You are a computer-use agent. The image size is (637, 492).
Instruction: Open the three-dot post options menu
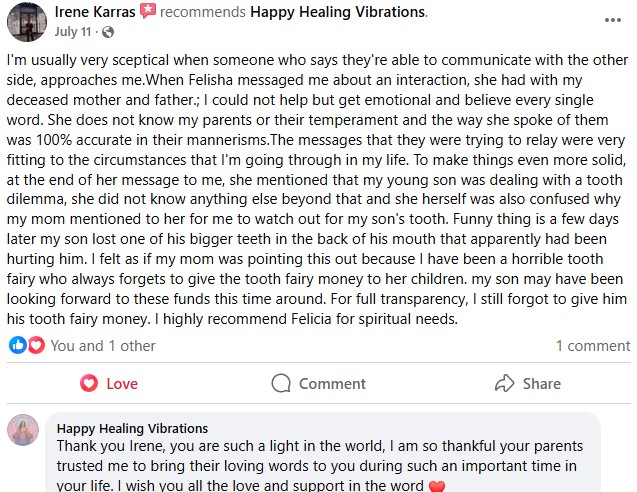tap(613, 20)
